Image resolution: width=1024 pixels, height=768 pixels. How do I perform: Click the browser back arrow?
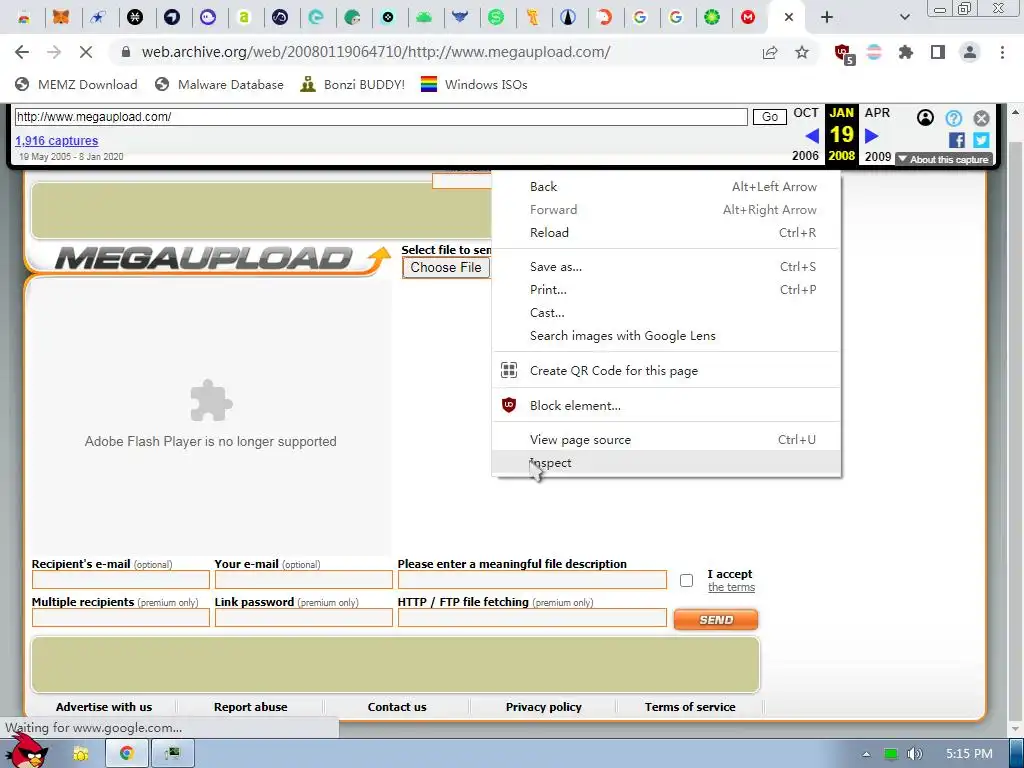[x=22, y=52]
